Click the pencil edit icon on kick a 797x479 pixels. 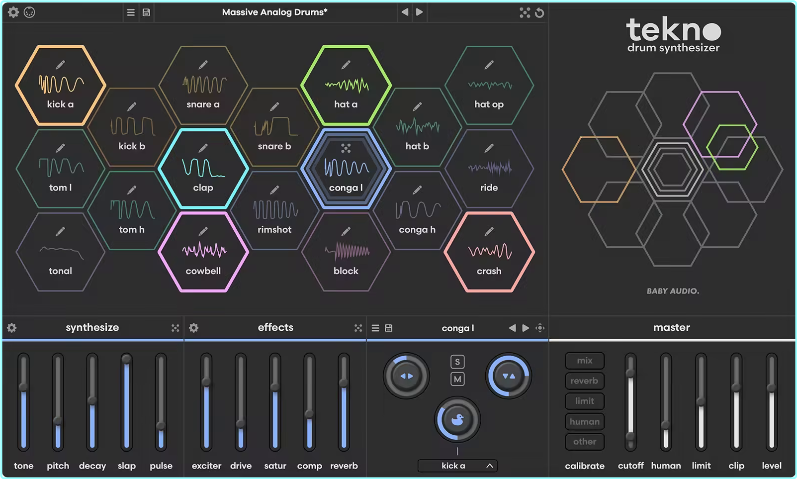pos(60,65)
